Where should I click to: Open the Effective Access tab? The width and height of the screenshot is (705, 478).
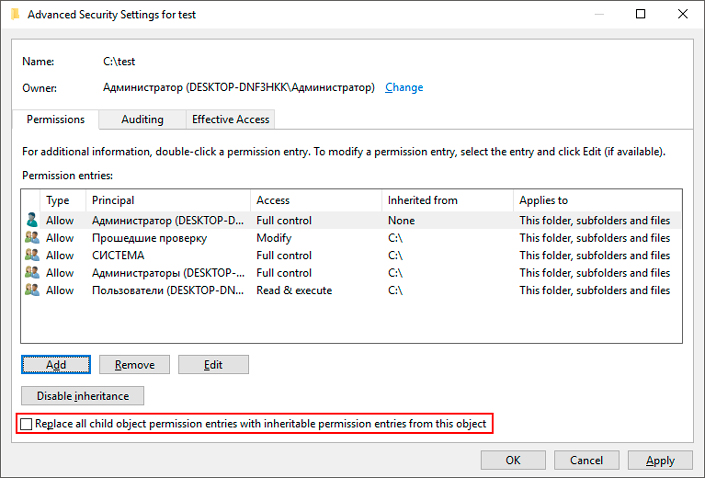(x=230, y=119)
